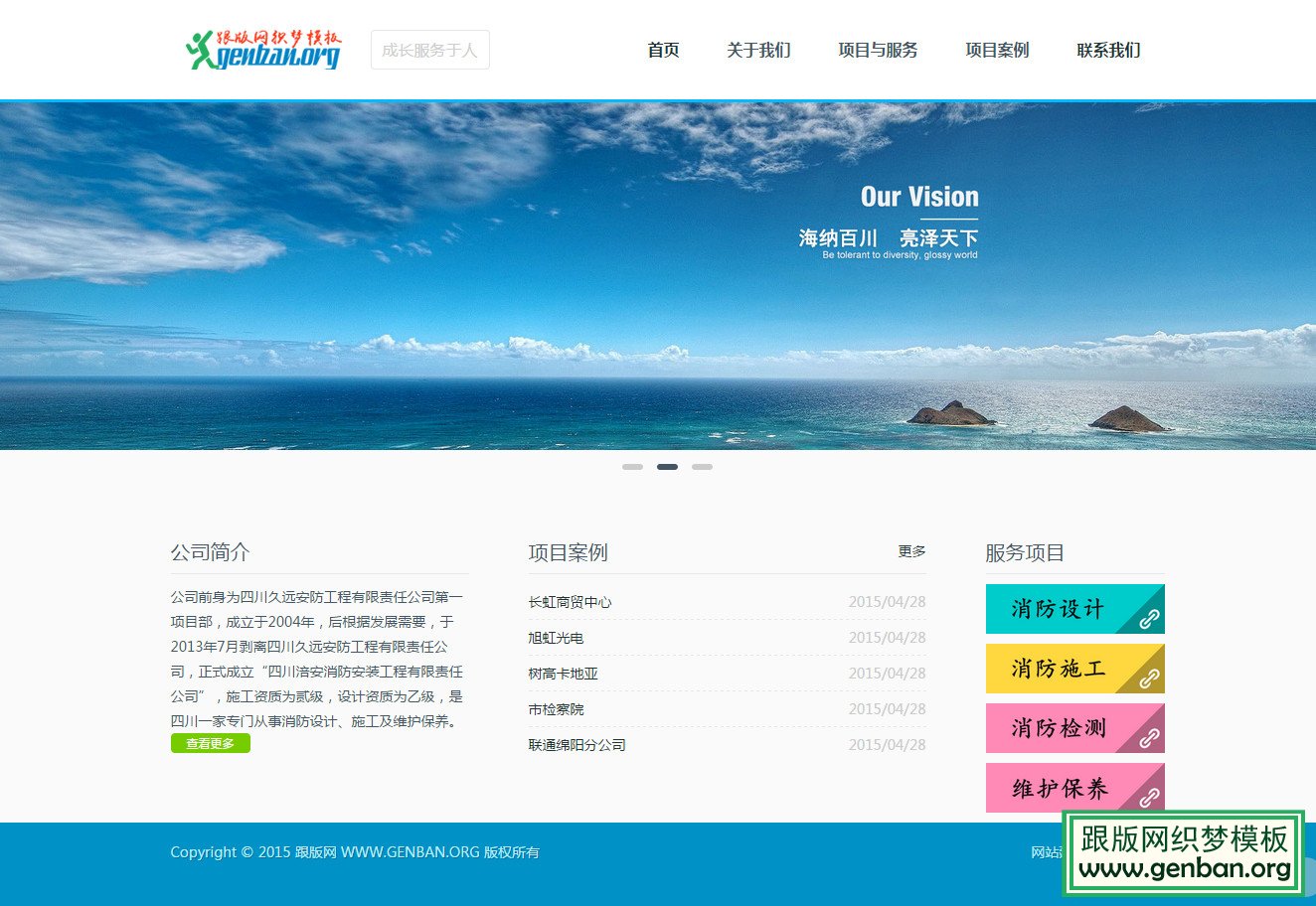Viewport: 1316px width, 906px height.
Task: Select the teal 消防设计 service button
Action: 1059,609
